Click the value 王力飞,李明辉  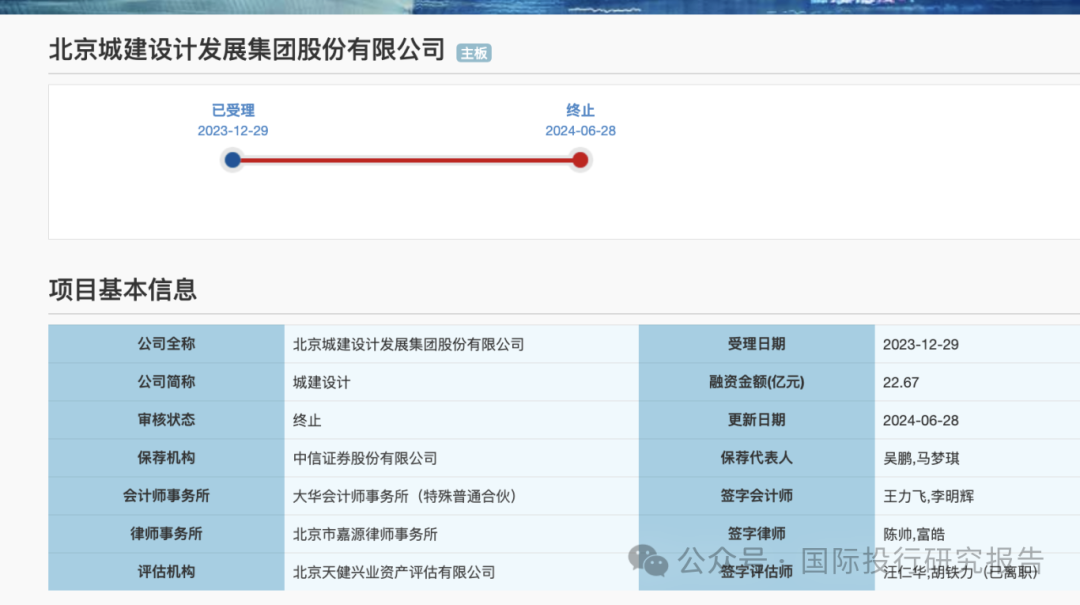point(928,496)
